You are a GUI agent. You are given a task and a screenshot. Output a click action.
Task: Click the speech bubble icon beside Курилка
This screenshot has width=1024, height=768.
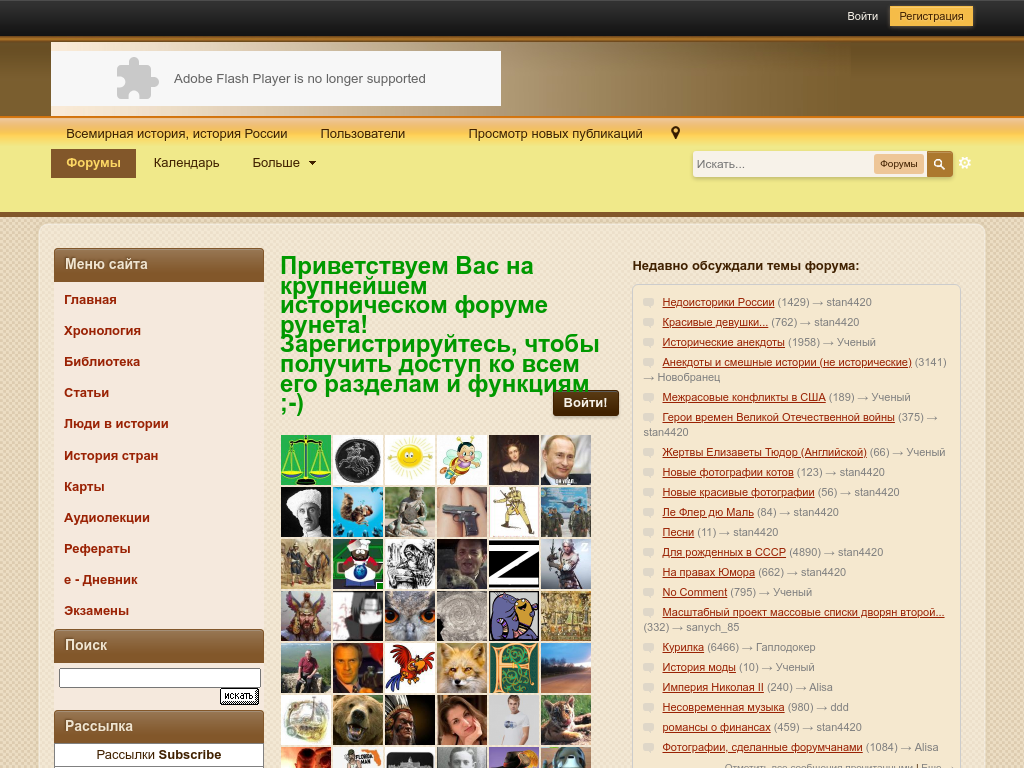pyautogui.click(x=649, y=648)
